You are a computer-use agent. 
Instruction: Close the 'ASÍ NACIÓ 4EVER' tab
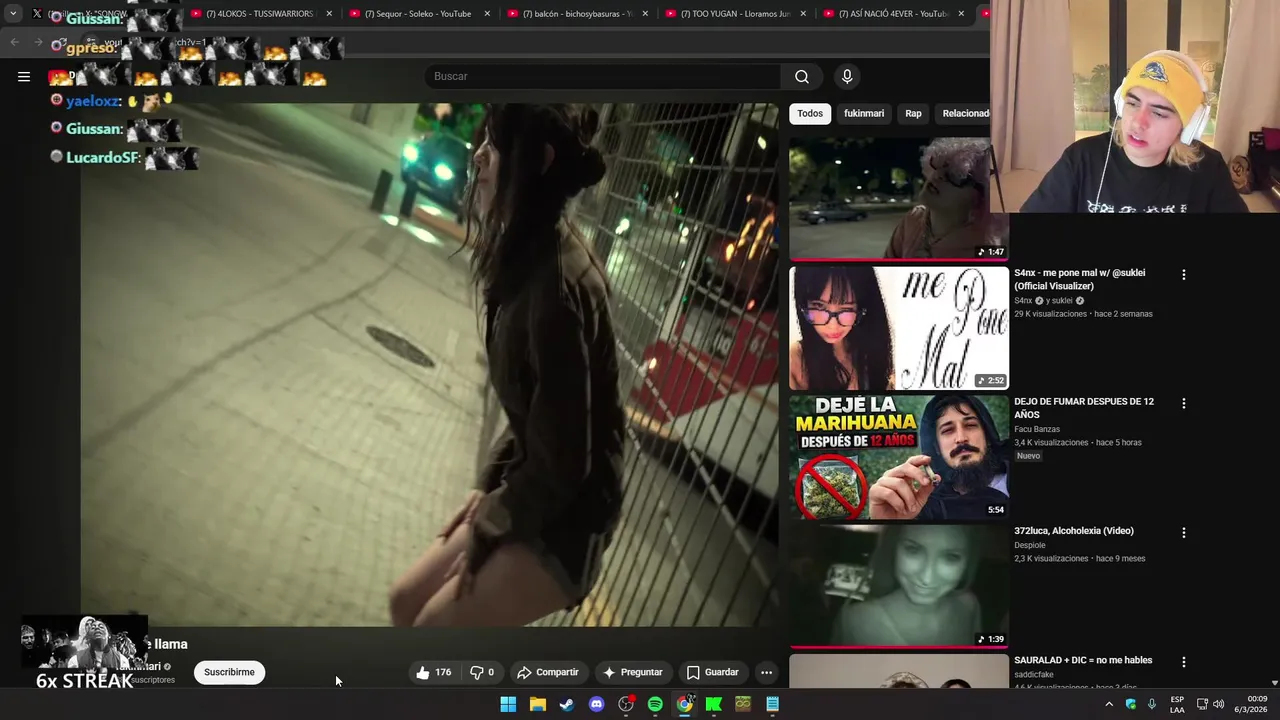click(961, 14)
